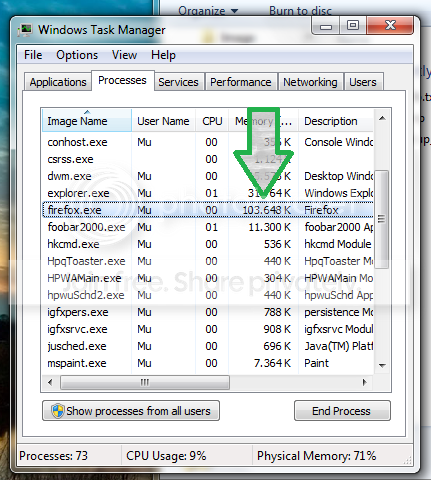Click horizontal scrollbar left arrow
Screen dimensions: 431x480
click(x=50, y=382)
